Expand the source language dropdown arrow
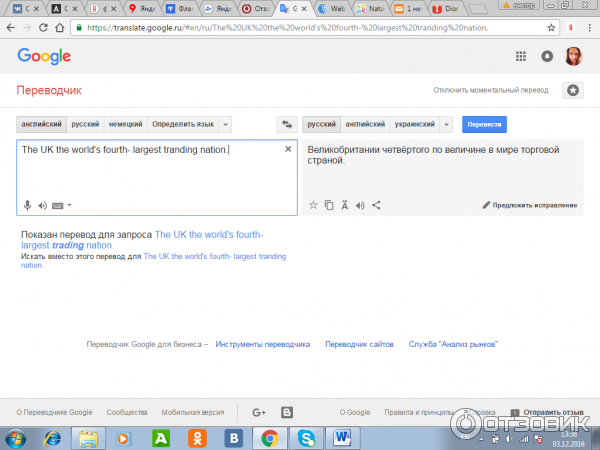Screen dimensions: 600x450 [226, 124]
